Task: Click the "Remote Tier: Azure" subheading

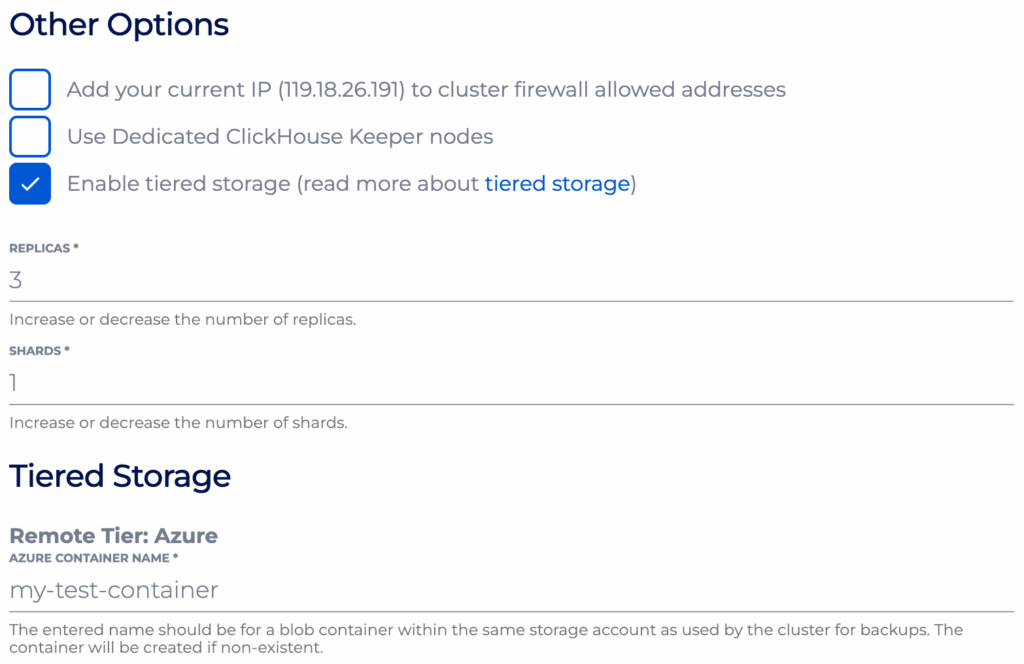Action: point(113,535)
